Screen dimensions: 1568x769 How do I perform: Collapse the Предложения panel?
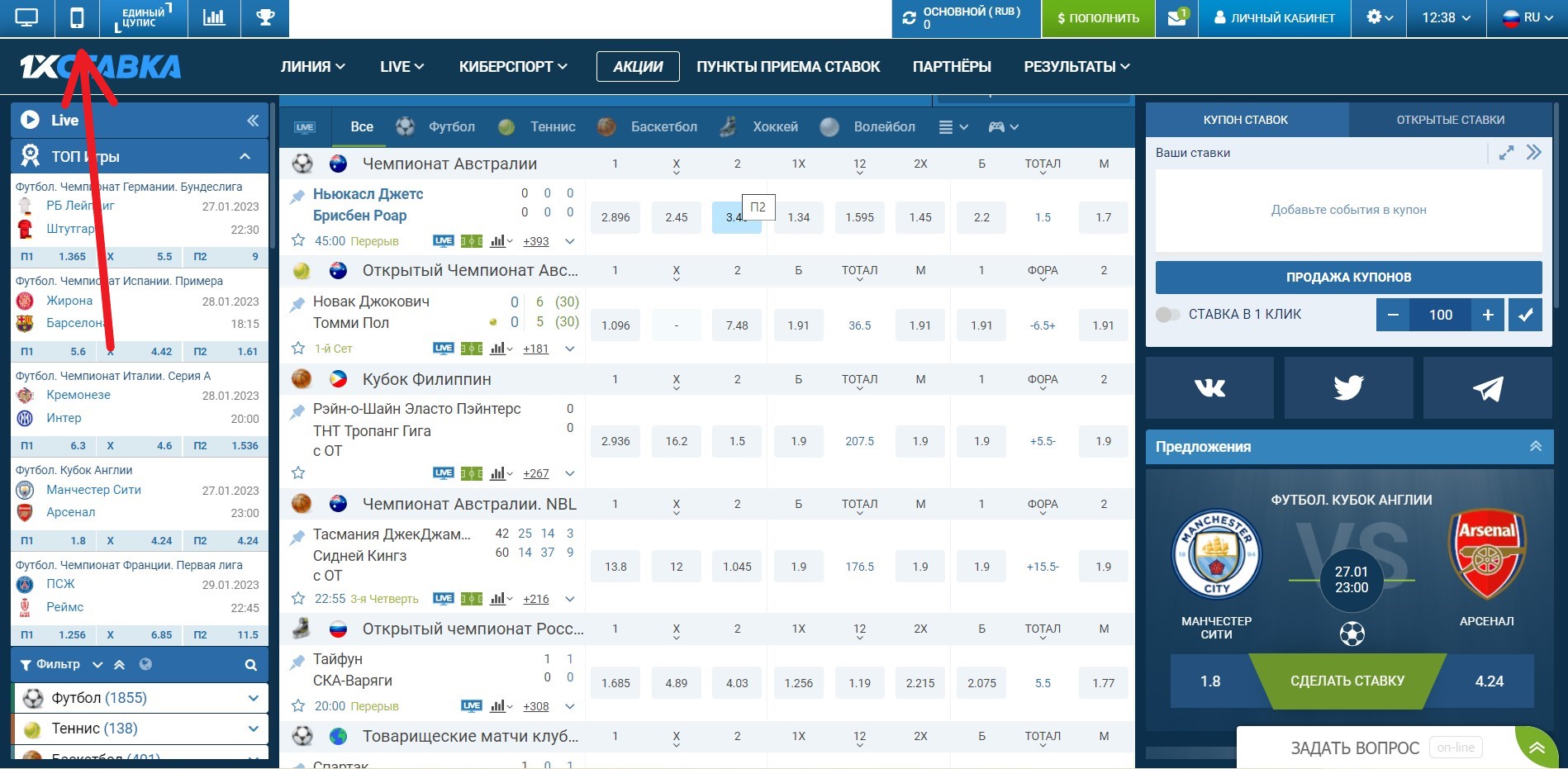pyautogui.click(x=1536, y=446)
